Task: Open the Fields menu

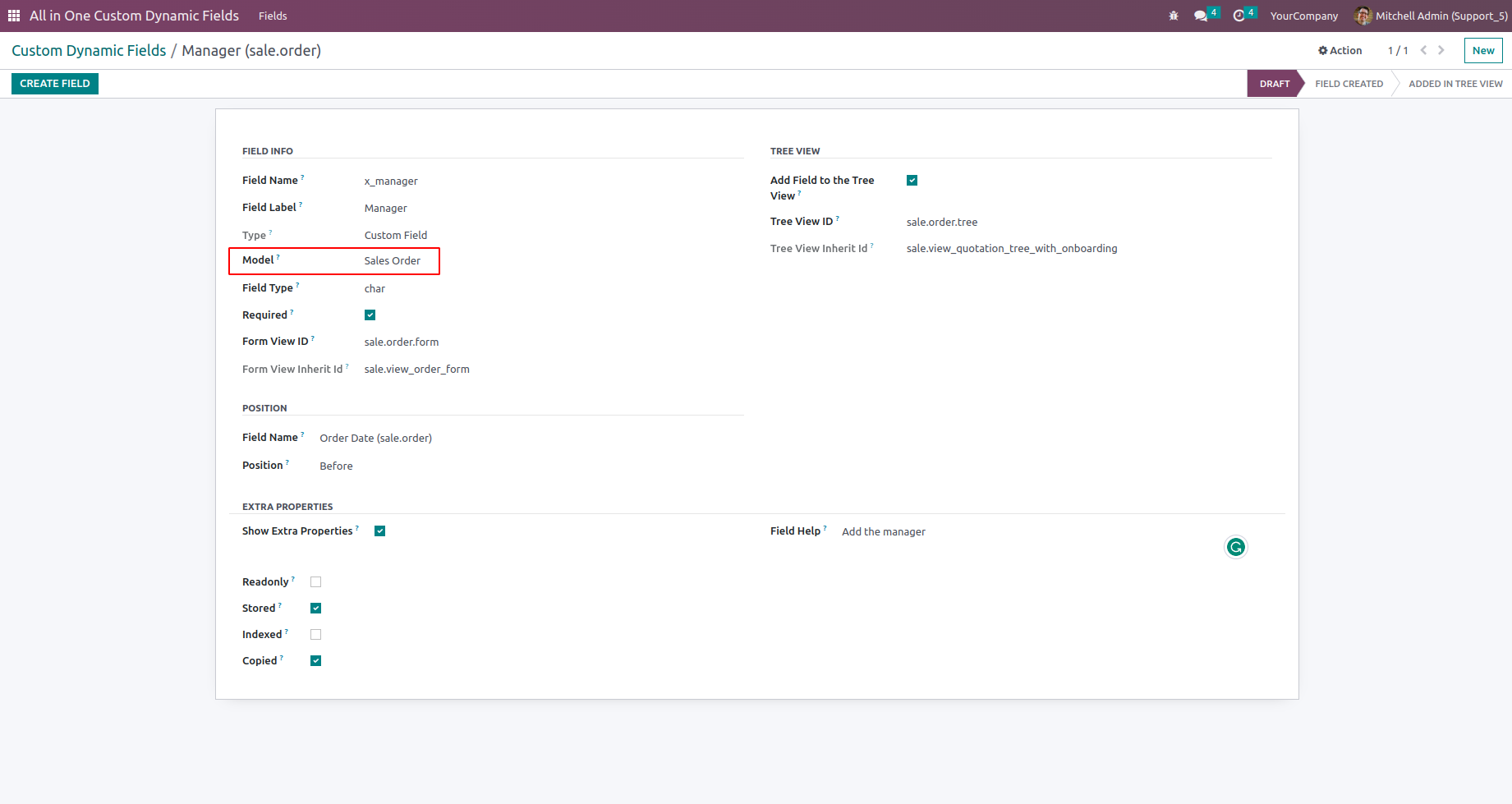Action: click(273, 16)
